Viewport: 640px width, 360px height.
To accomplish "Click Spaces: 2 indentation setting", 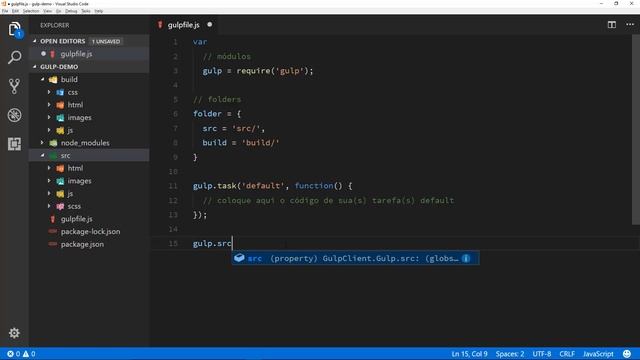I will pyautogui.click(x=510, y=354).
